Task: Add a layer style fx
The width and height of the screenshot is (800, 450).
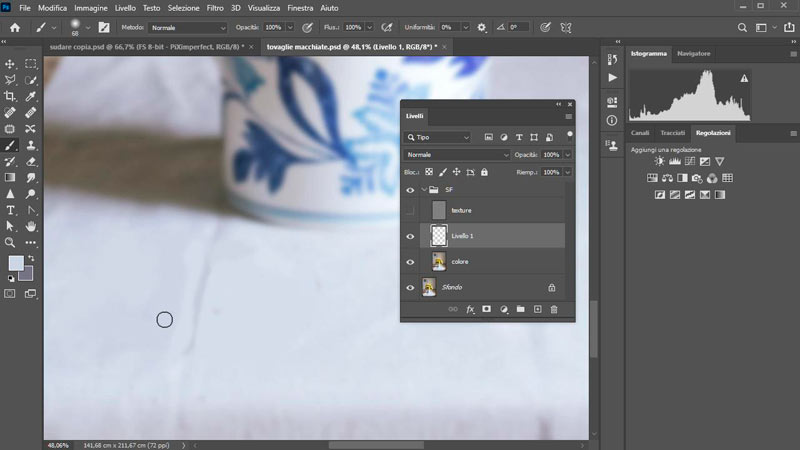Action: [x=470, y=309]
